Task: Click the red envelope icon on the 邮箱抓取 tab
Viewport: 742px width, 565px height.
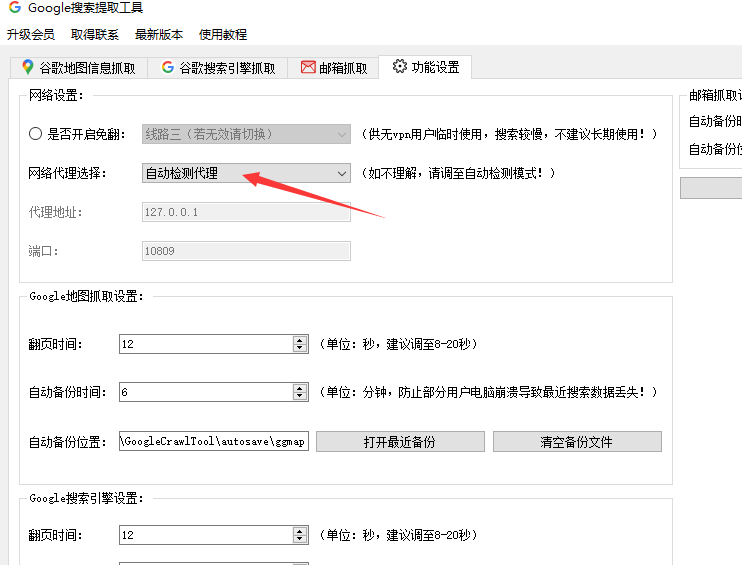Action: [x=308, y=67]
